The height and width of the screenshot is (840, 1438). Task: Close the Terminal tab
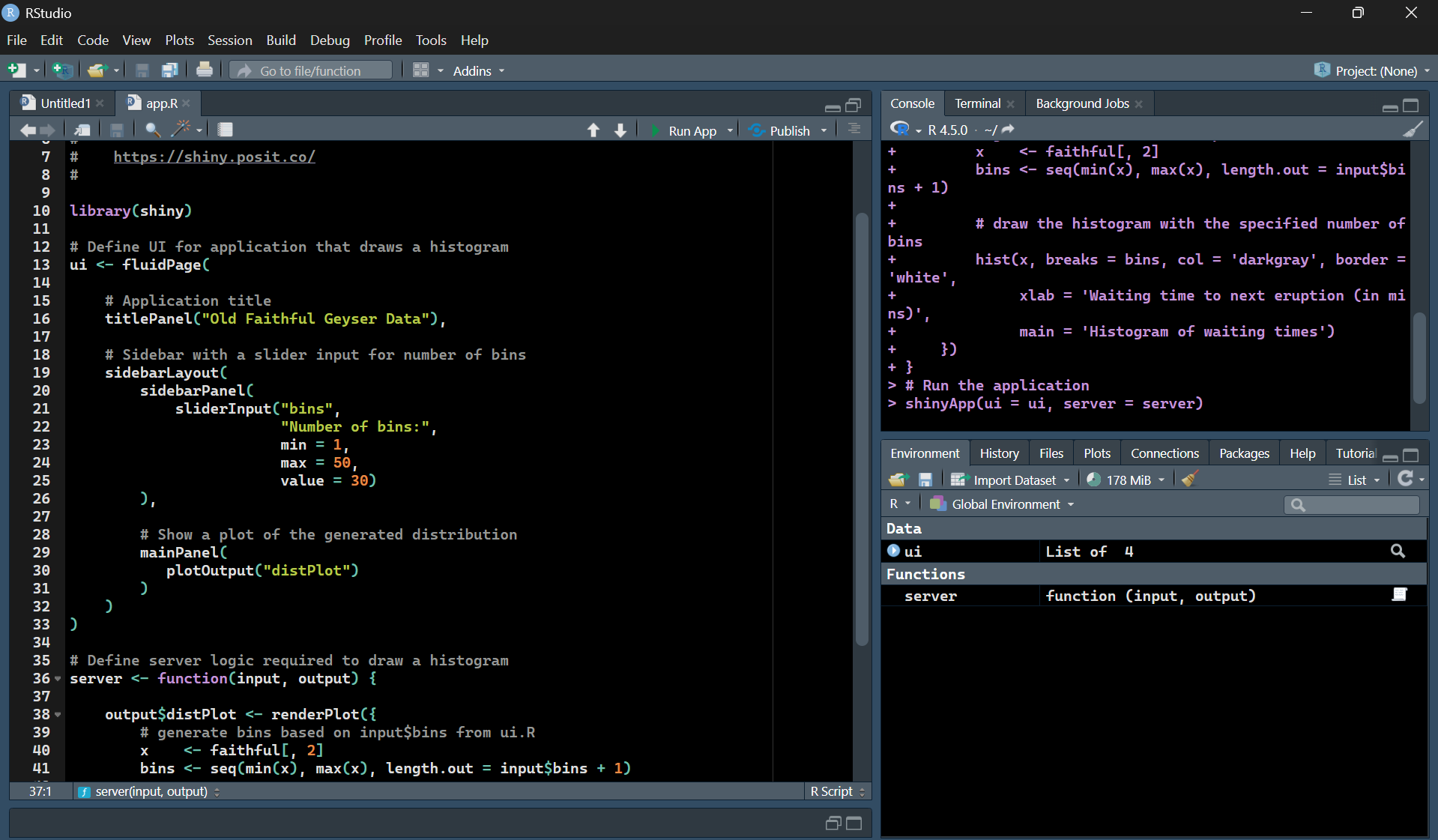point(1010,104)
